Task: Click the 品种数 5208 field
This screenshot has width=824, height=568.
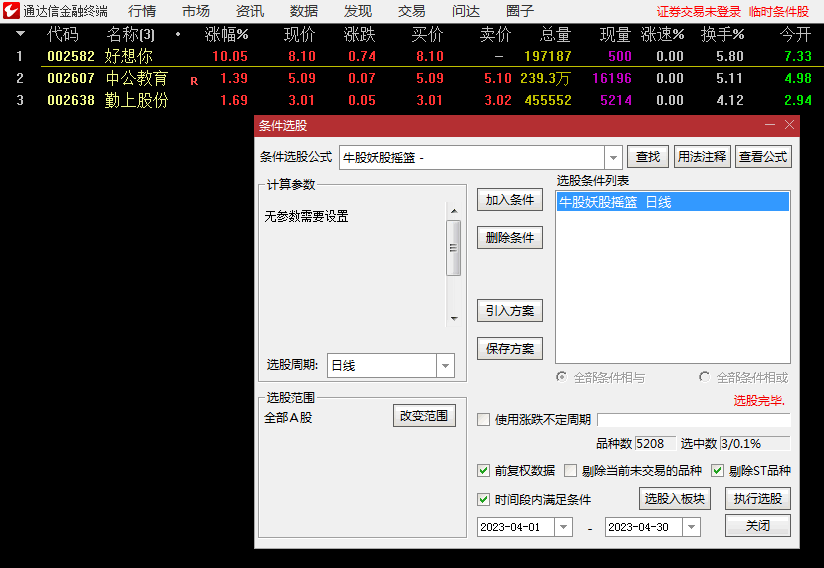Action: [x=655, y=443]
